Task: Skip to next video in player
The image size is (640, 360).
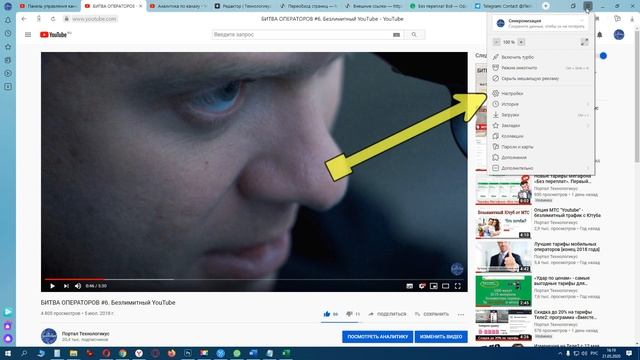Action: pos(66,286)
